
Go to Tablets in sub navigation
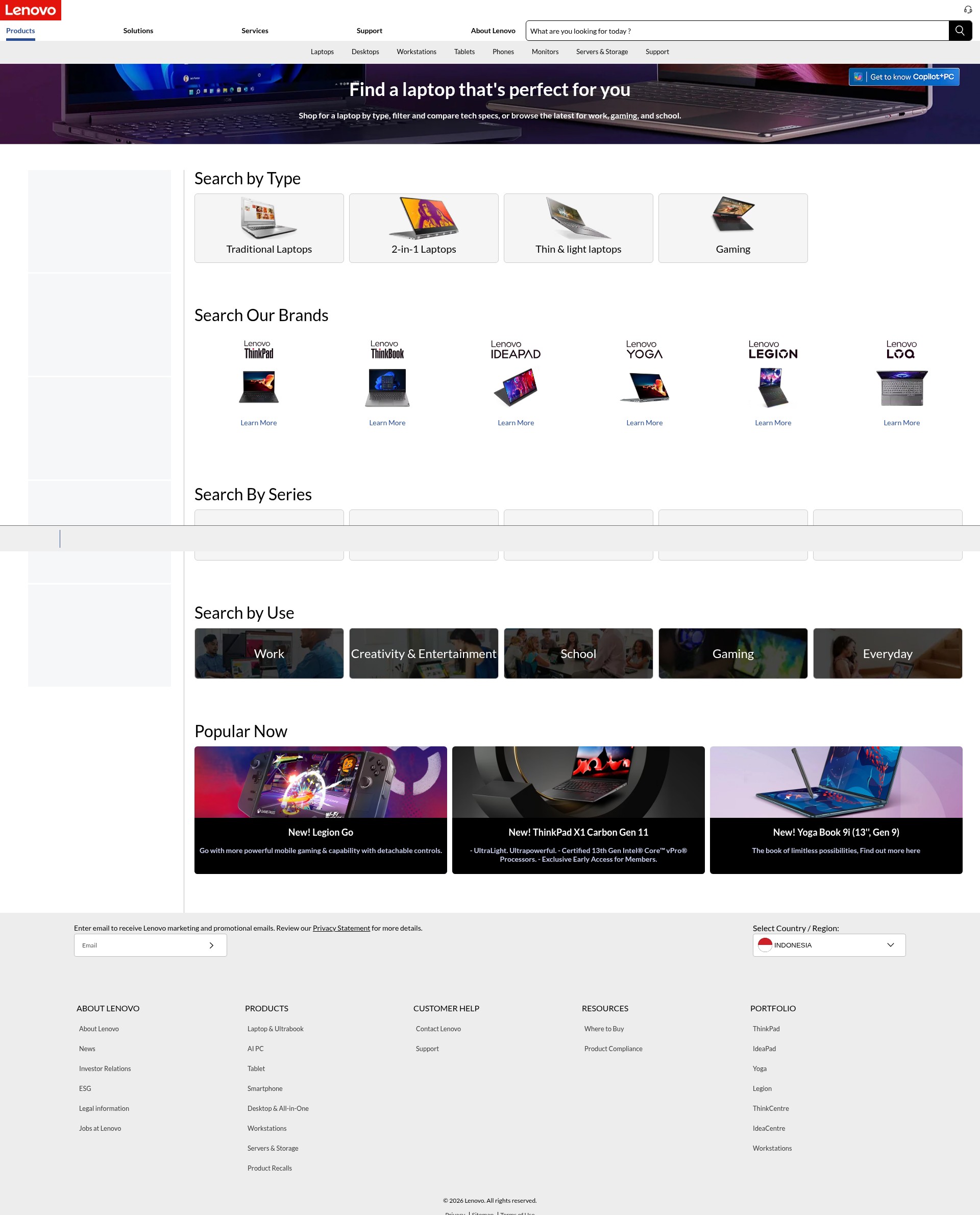point(464,52)
